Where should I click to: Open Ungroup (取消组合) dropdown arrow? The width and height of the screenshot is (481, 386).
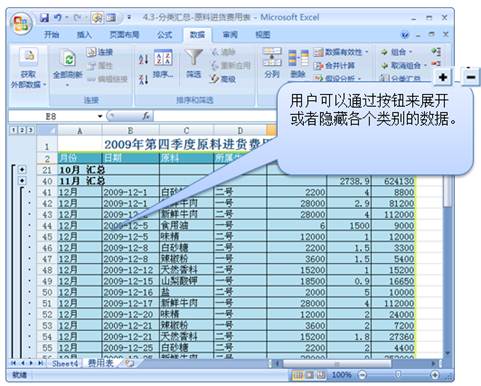(x=425, y=65)
